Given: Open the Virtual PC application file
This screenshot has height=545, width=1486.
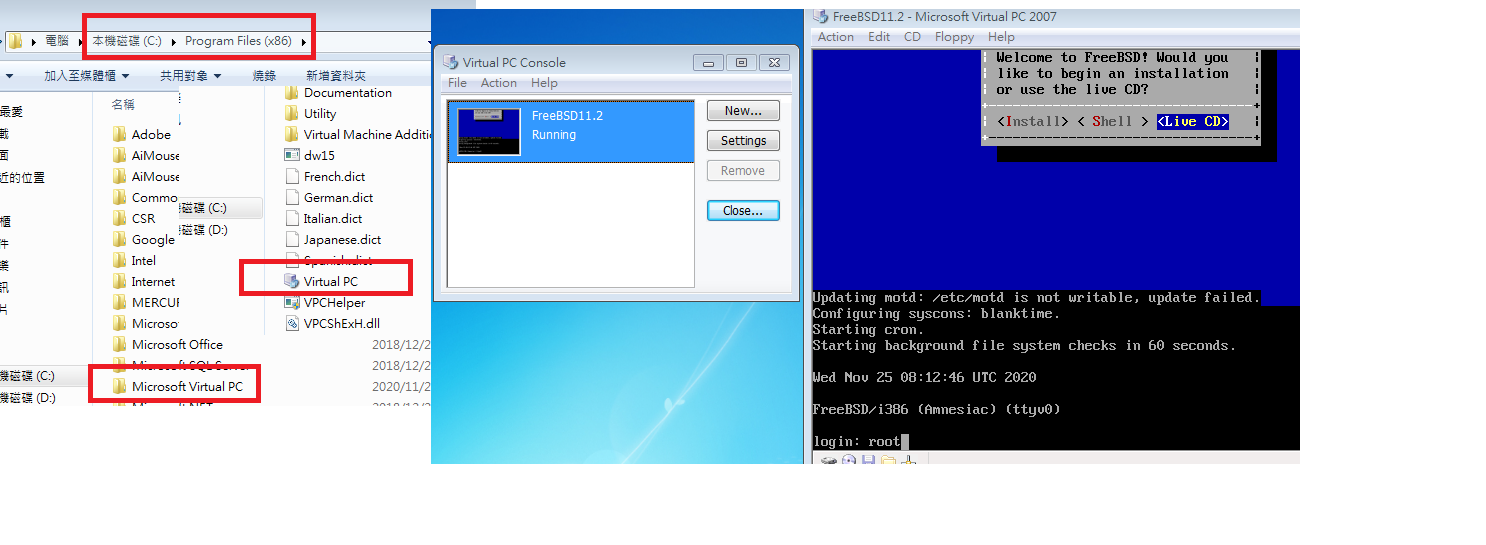Looking at the screenshot, I should click(x=330, y=281).
